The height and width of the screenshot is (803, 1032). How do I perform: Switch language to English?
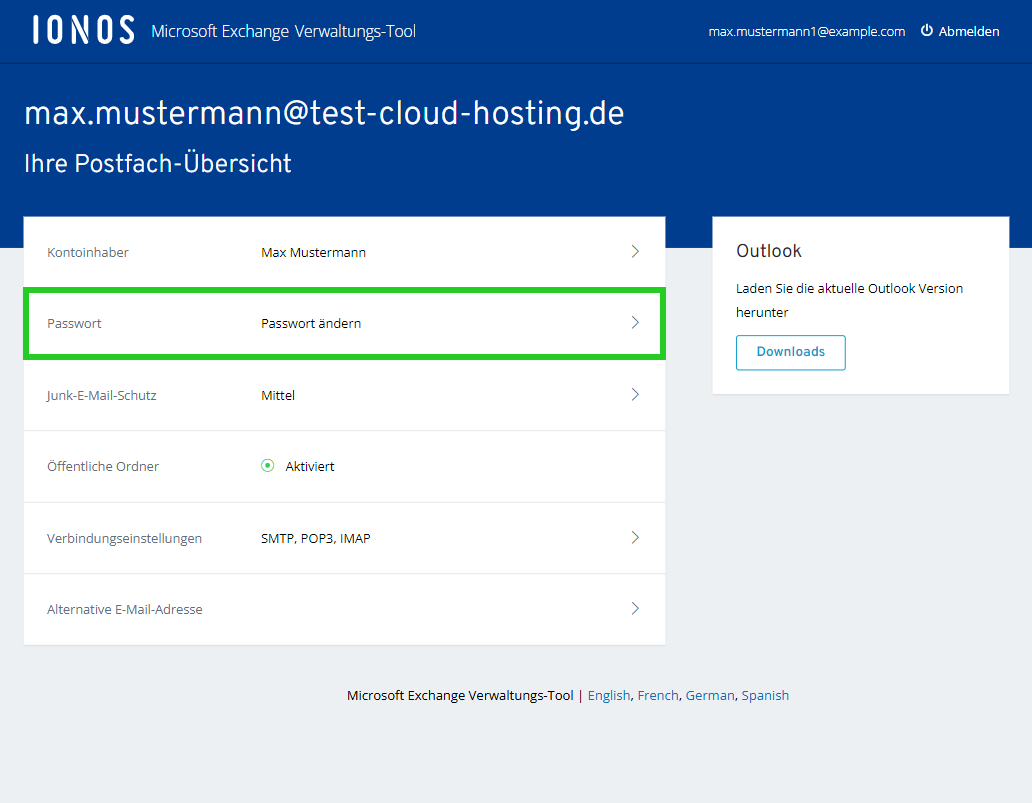(609, 696)
